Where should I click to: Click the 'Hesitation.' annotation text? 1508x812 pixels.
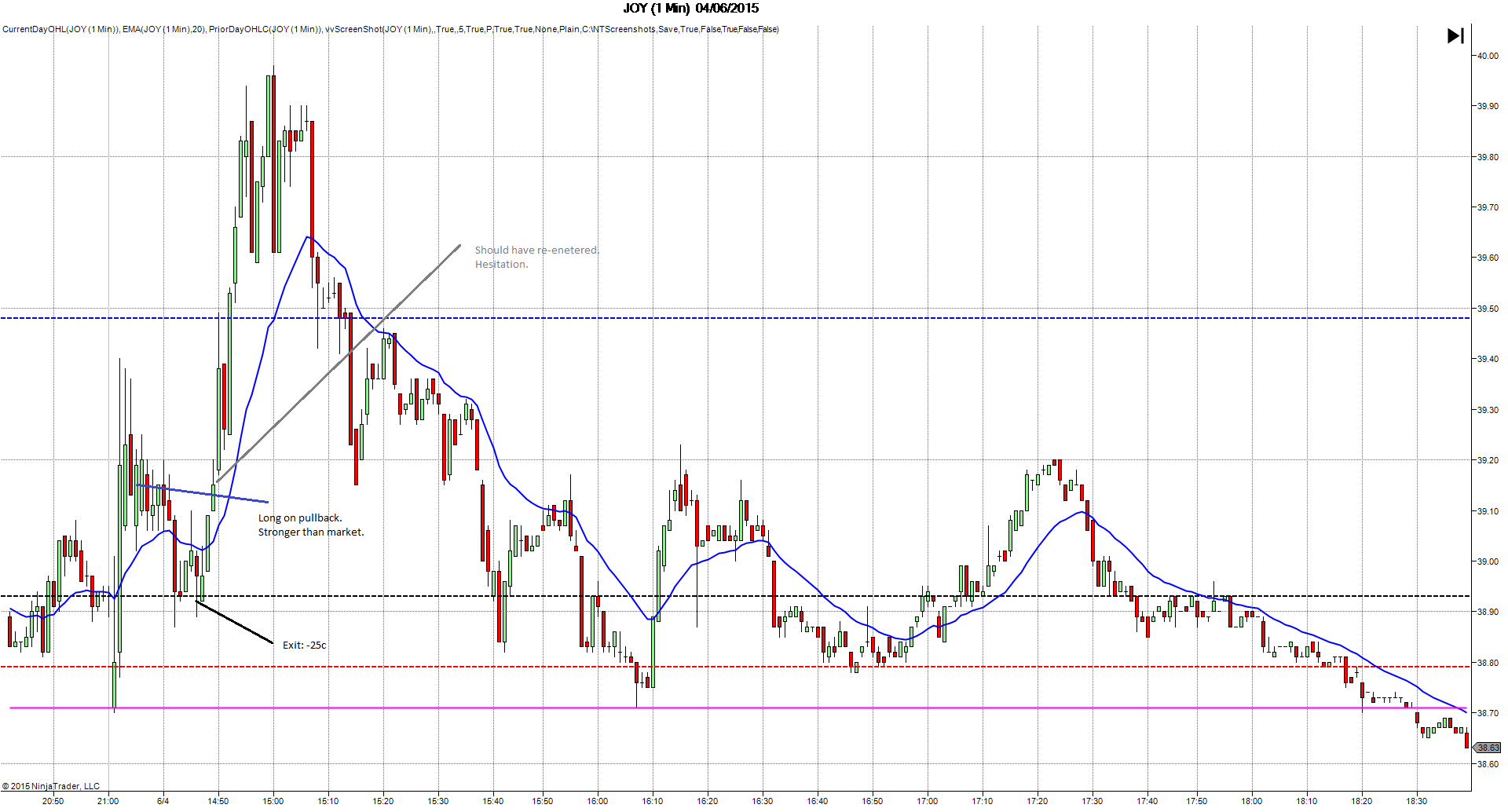tap(501, 265)
